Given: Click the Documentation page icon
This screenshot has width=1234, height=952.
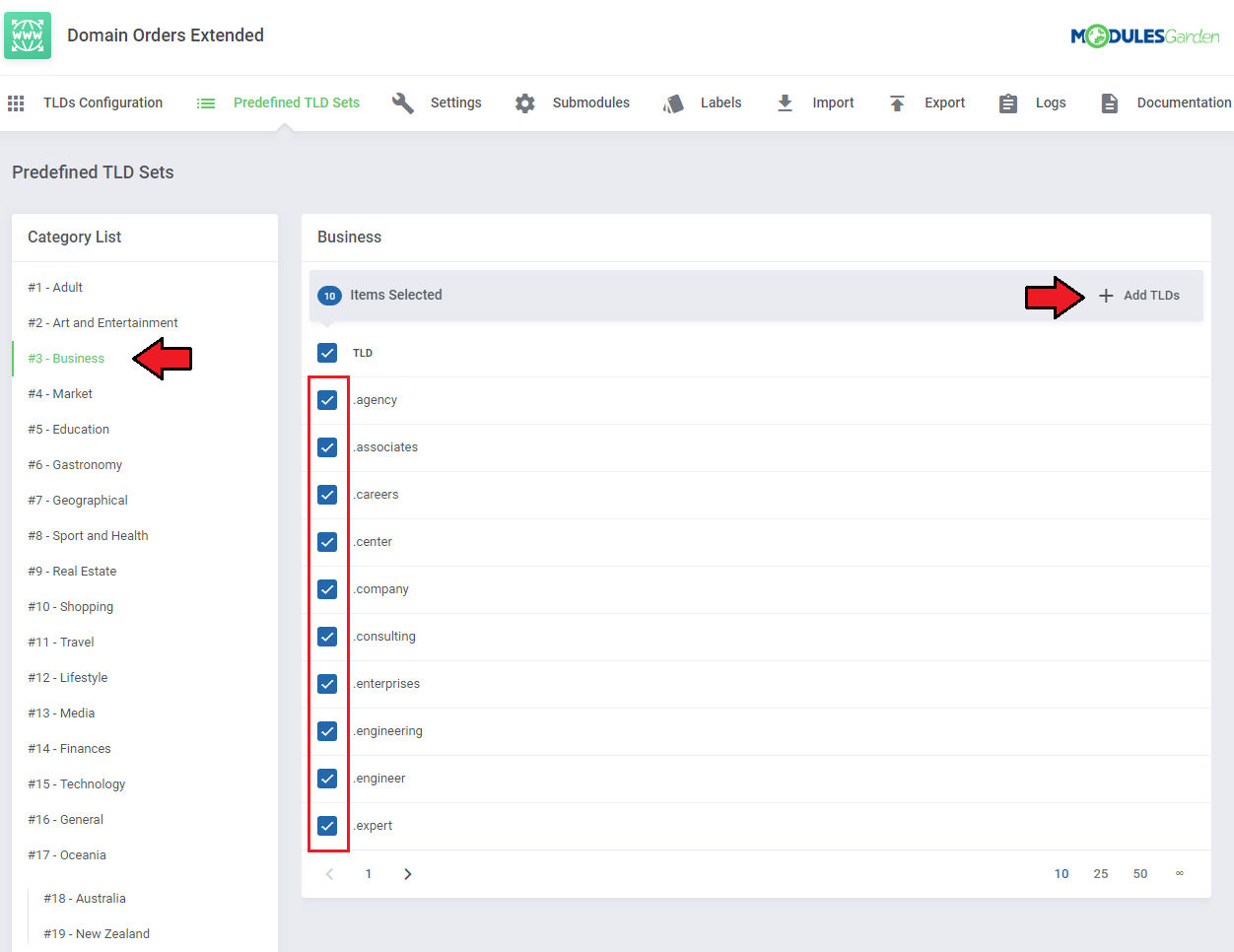Looking at the screenshot, I should [x=1110, y=103].
